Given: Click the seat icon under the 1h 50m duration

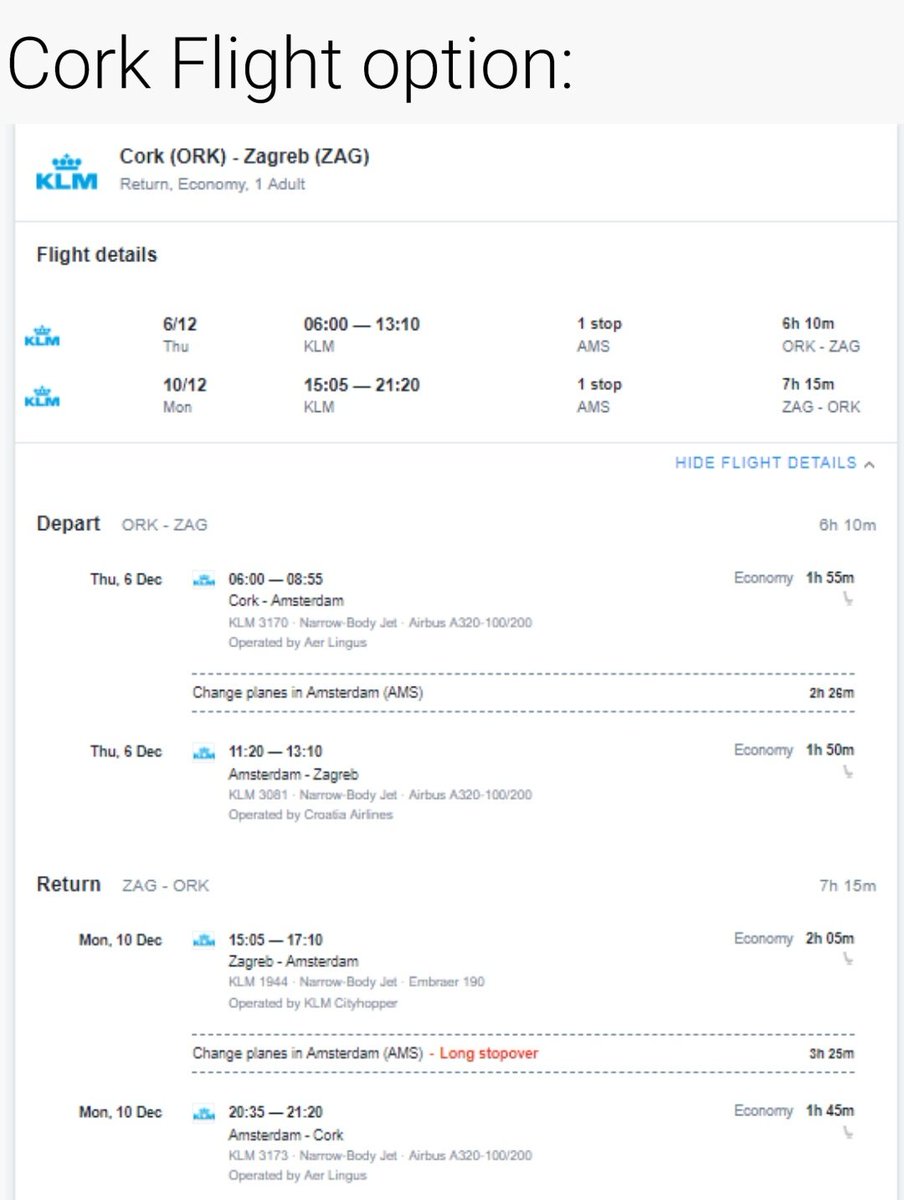Looking at the screenshot, I should (848, 772).
